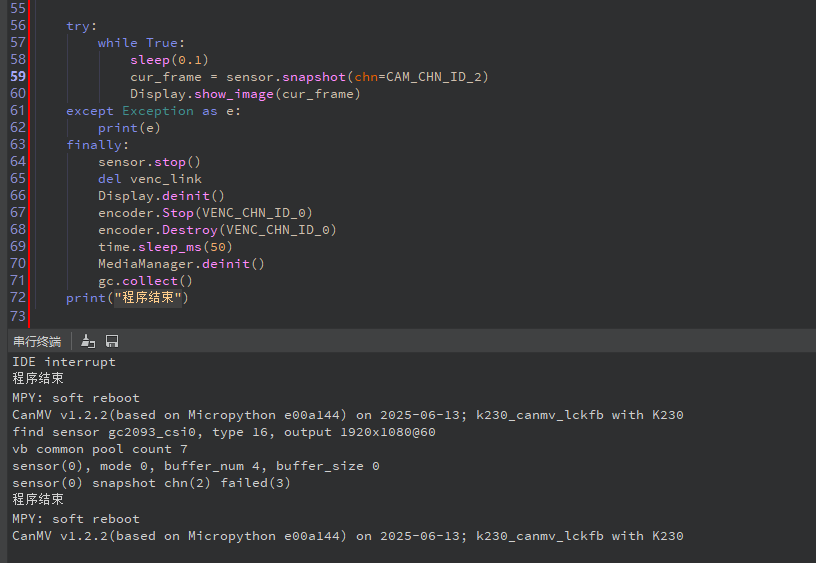Place cursor on the 'while True:' line

click(x=140, y=42)
